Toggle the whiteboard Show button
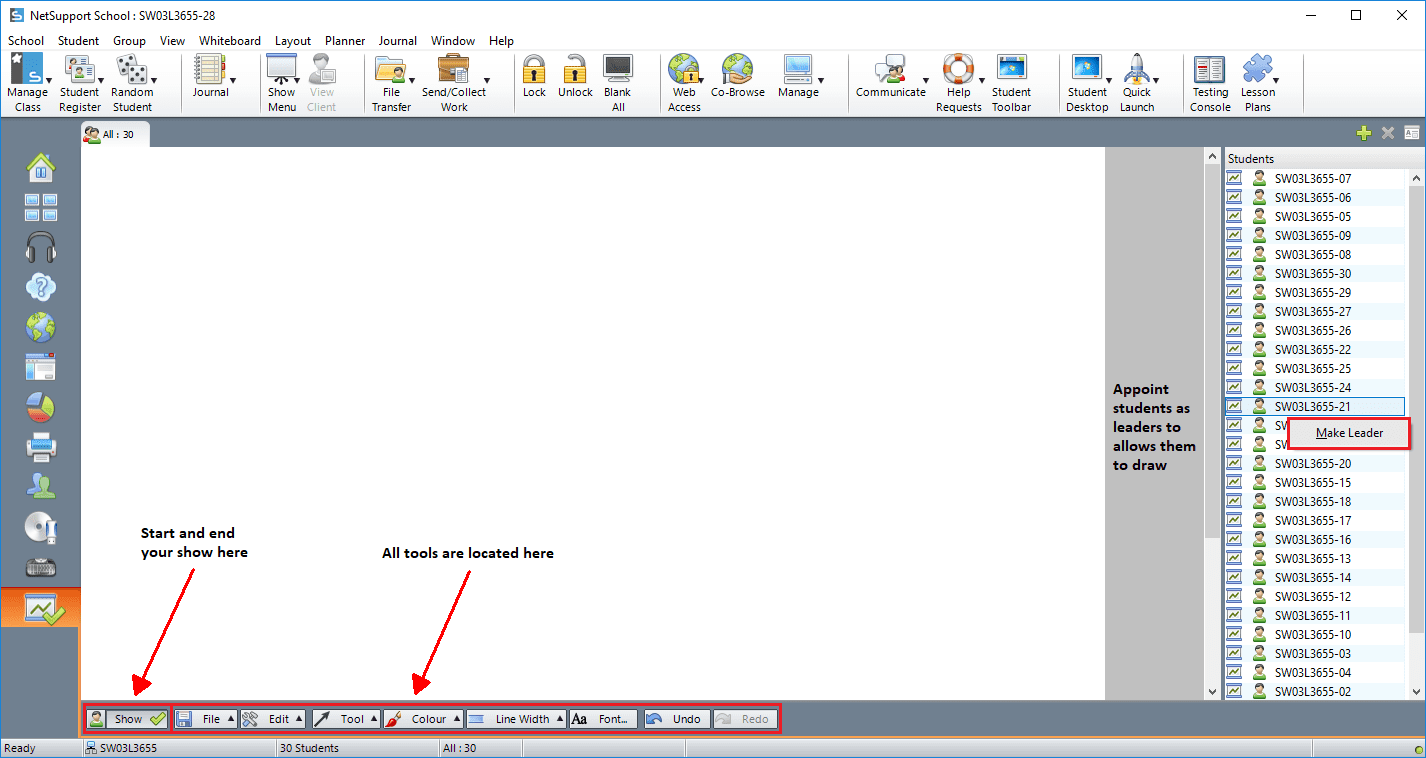The height and width of the screenshot is (758, 1426). 127,719
